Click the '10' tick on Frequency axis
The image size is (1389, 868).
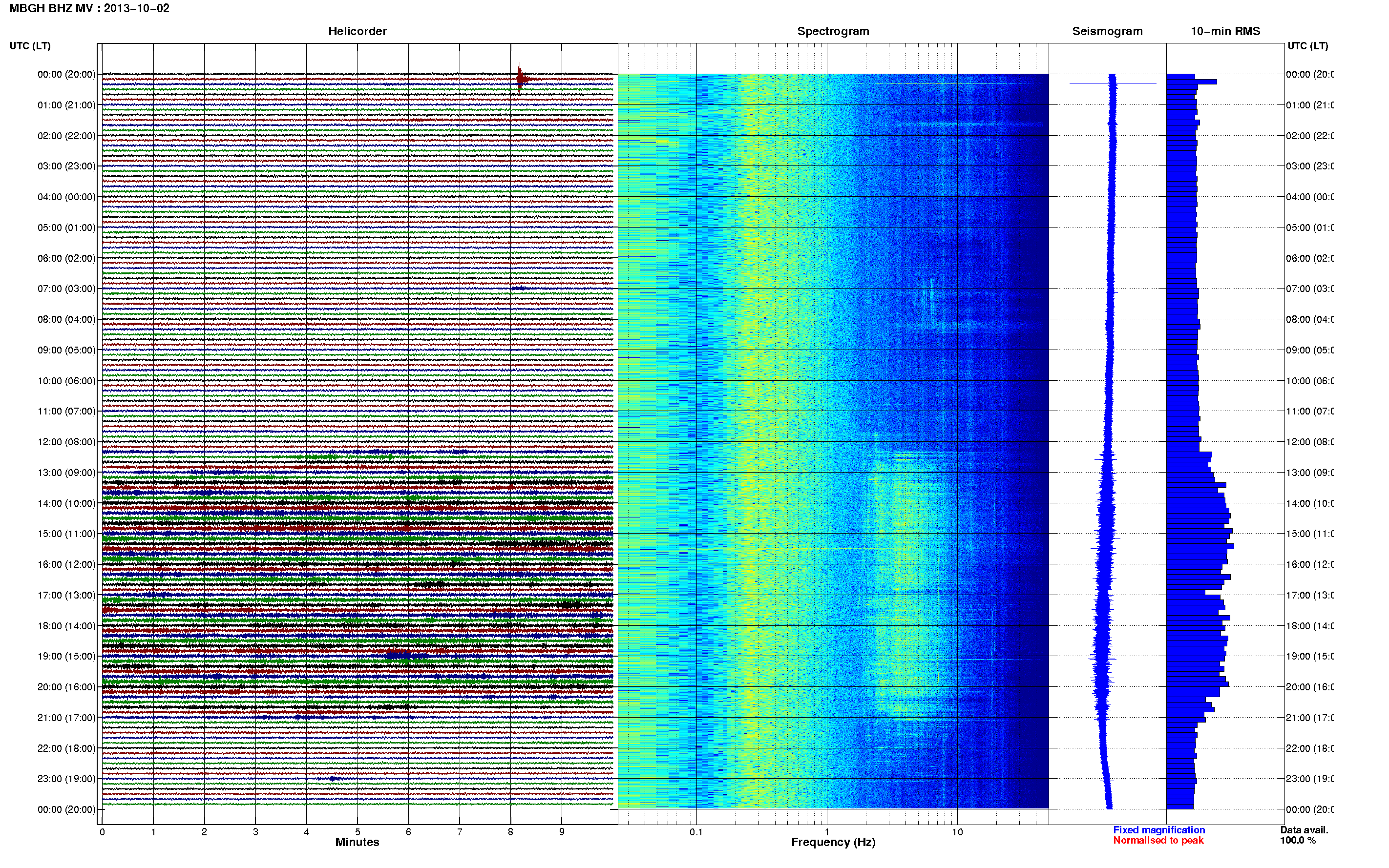tap(957, 832)
